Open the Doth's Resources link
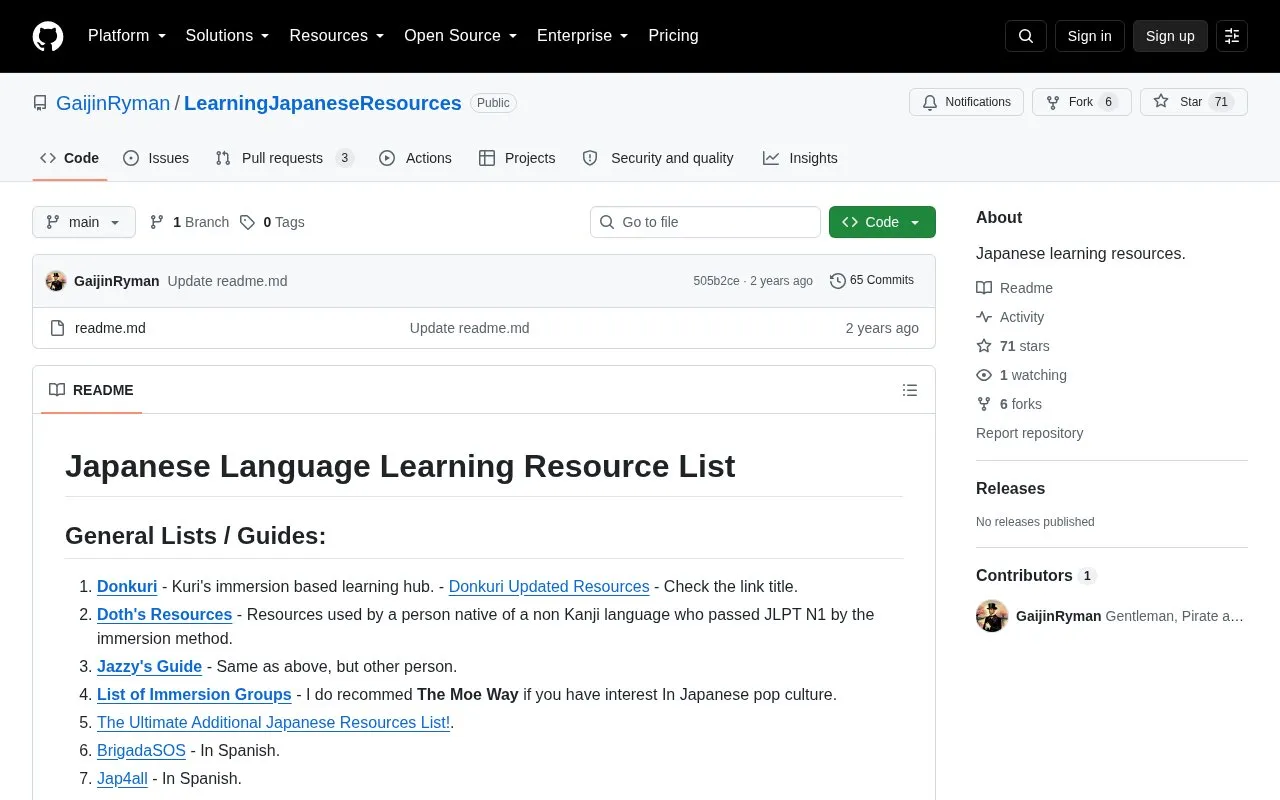 point(164,615)
